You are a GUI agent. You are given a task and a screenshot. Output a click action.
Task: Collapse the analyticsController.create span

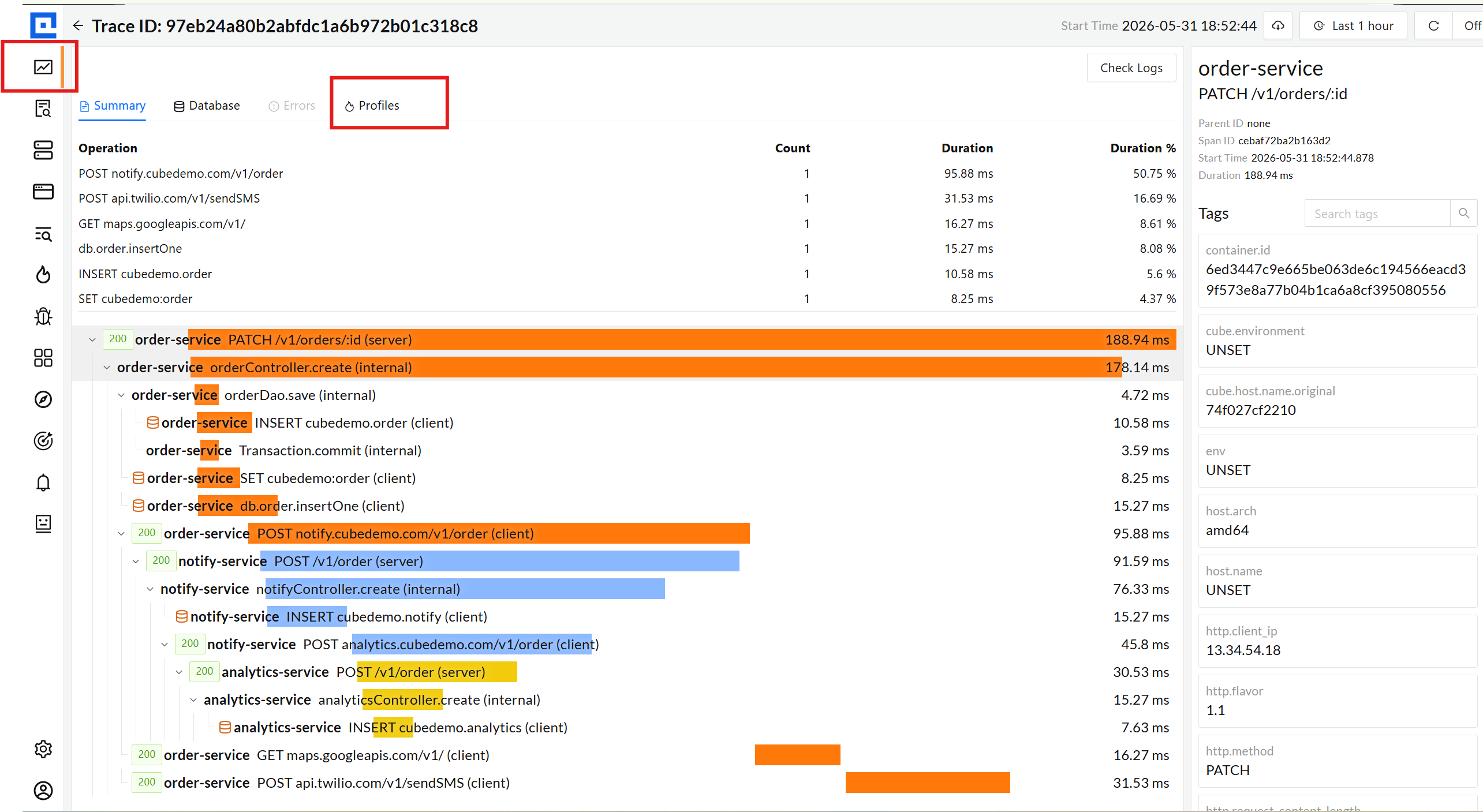pyautogui.click(x=193, y=700)
